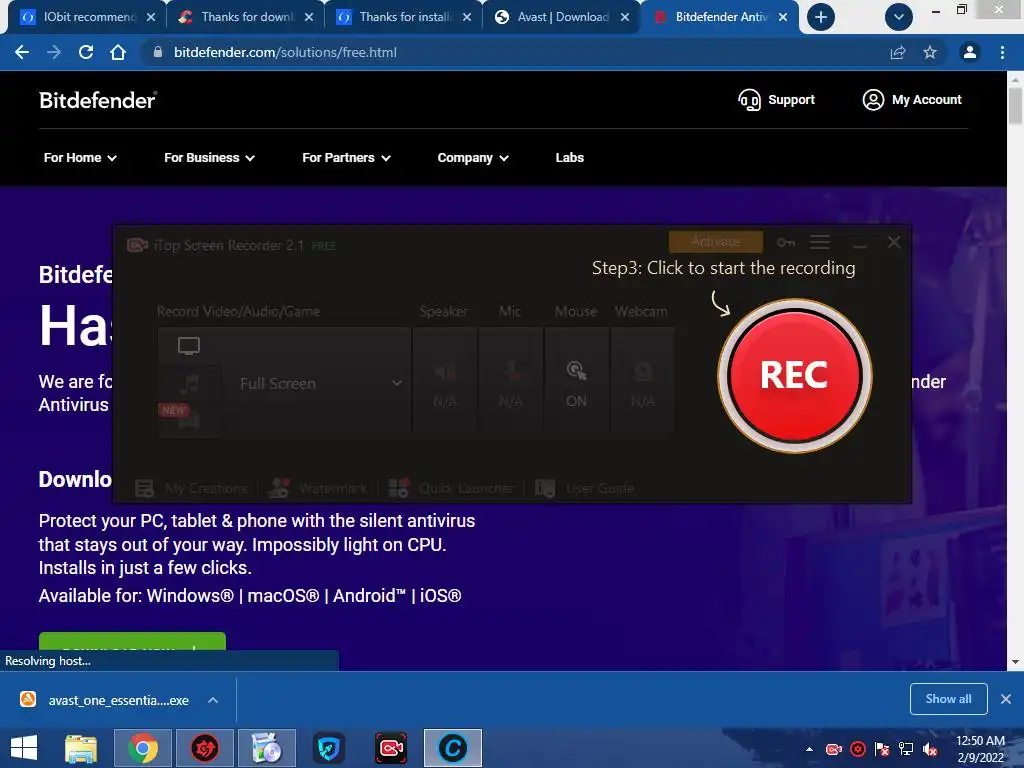Share this page via share icon

[x=898, y=52]
